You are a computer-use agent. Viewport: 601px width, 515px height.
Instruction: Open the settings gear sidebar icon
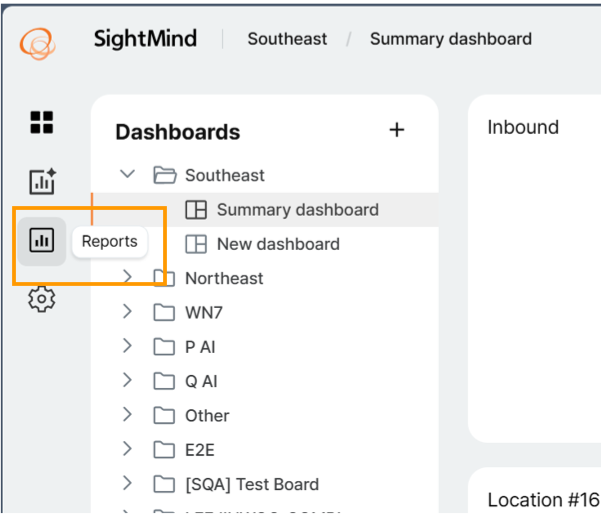click(x=42, y=299)
